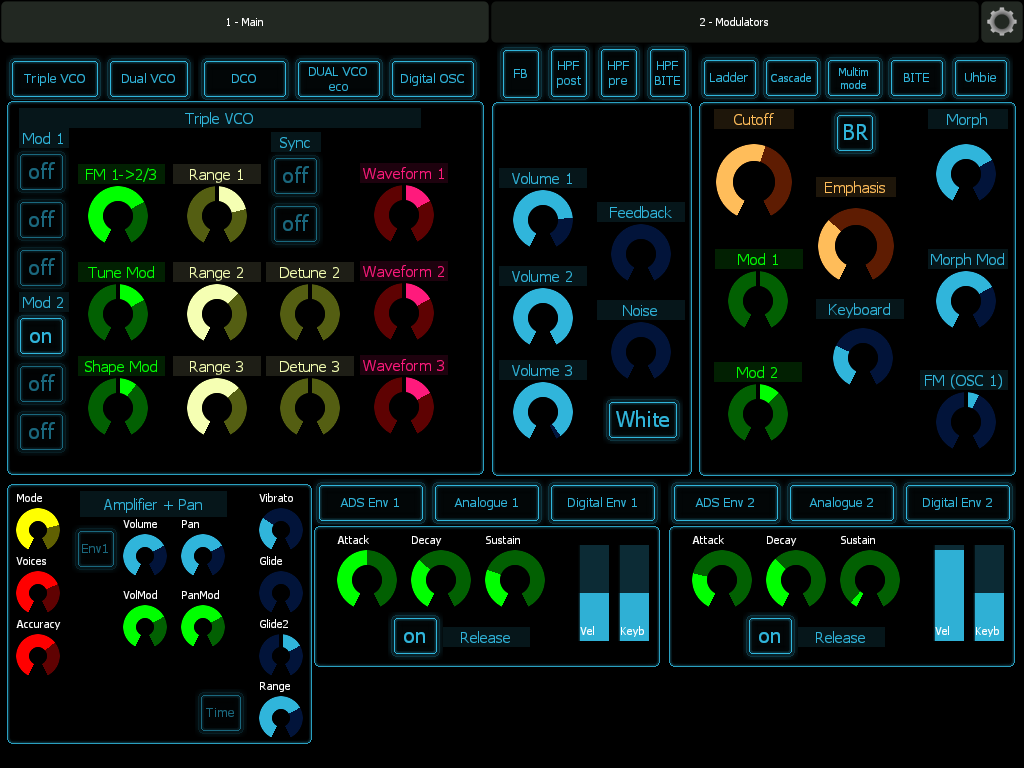Switch to the 1 - Main tab
1024x768 pixels.
[x=245, y=22]
